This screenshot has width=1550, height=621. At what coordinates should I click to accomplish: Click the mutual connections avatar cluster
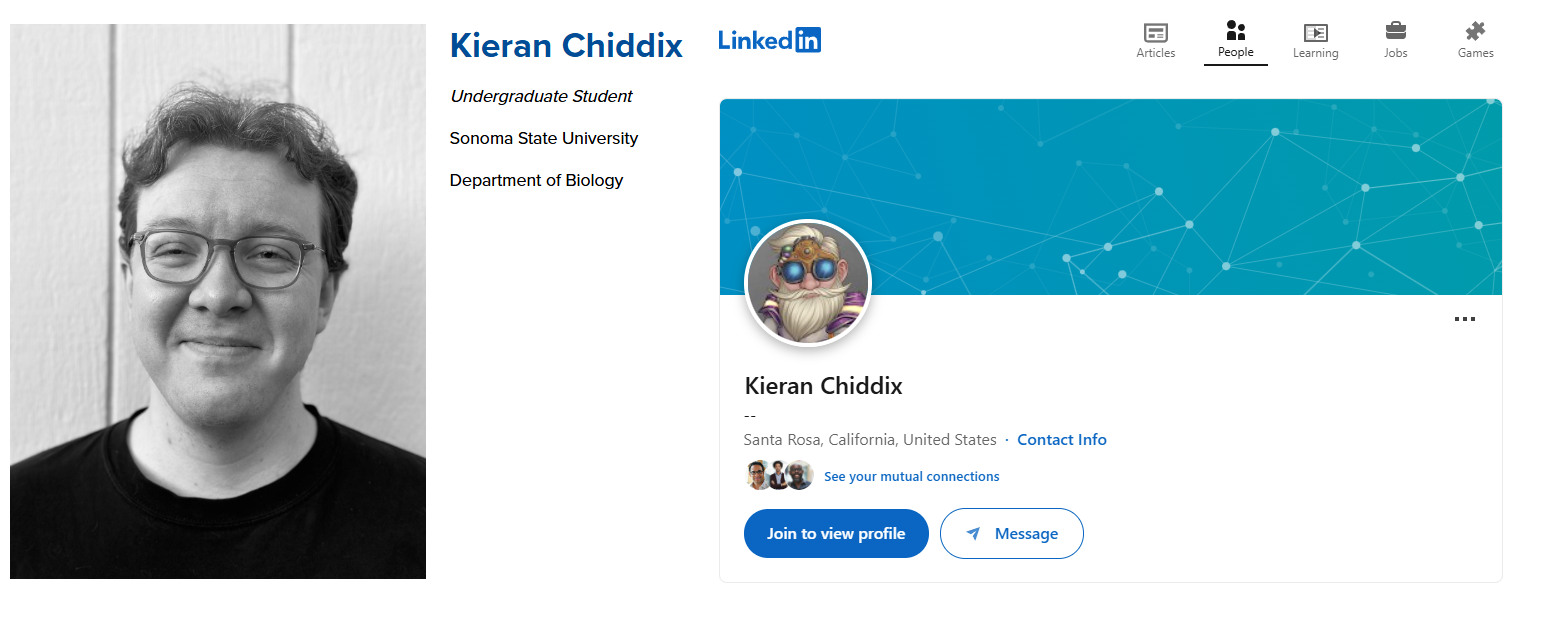779,476
